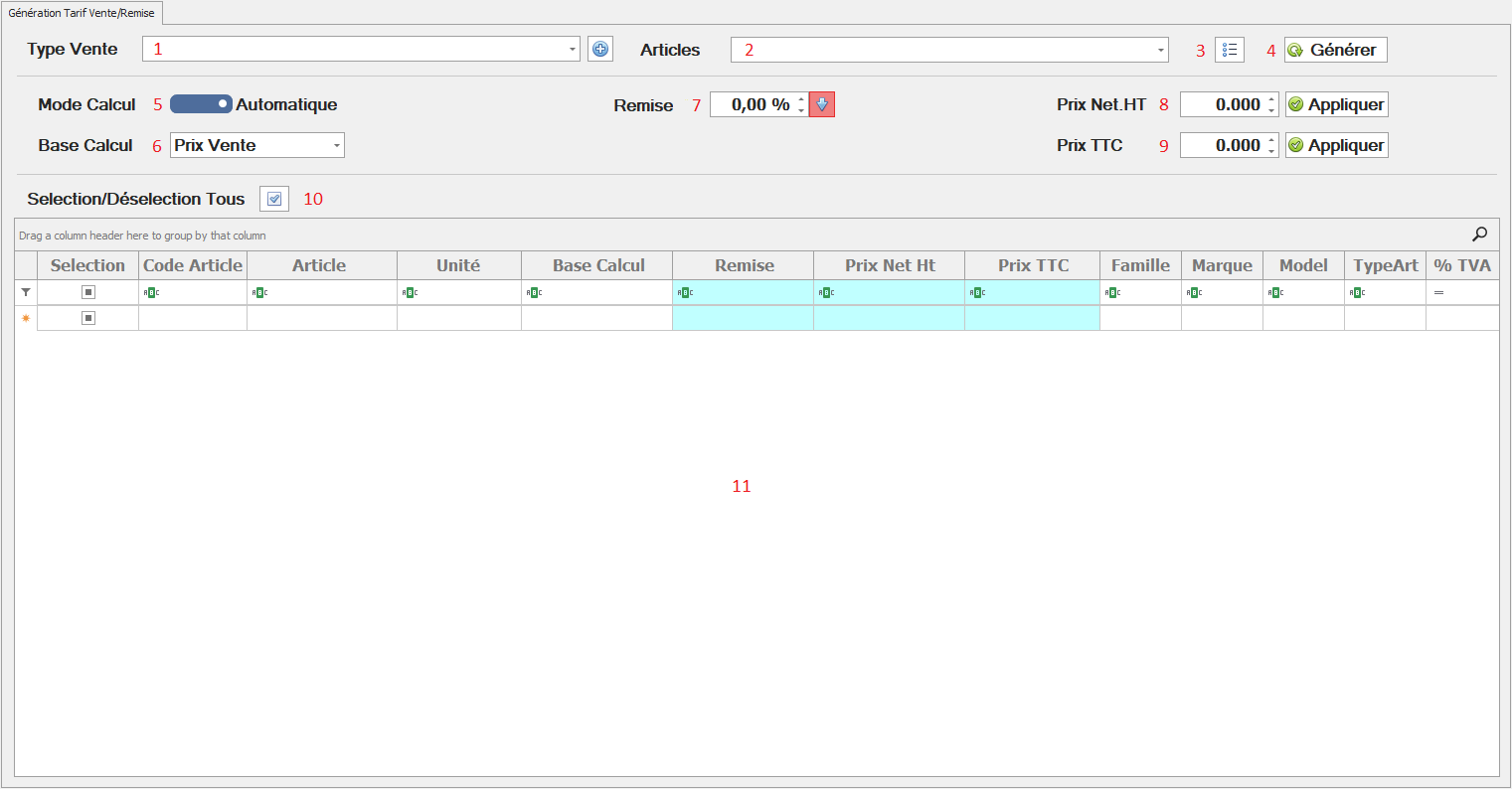Toggle the Mode Calcul Automatique switch

pos(201,104)
